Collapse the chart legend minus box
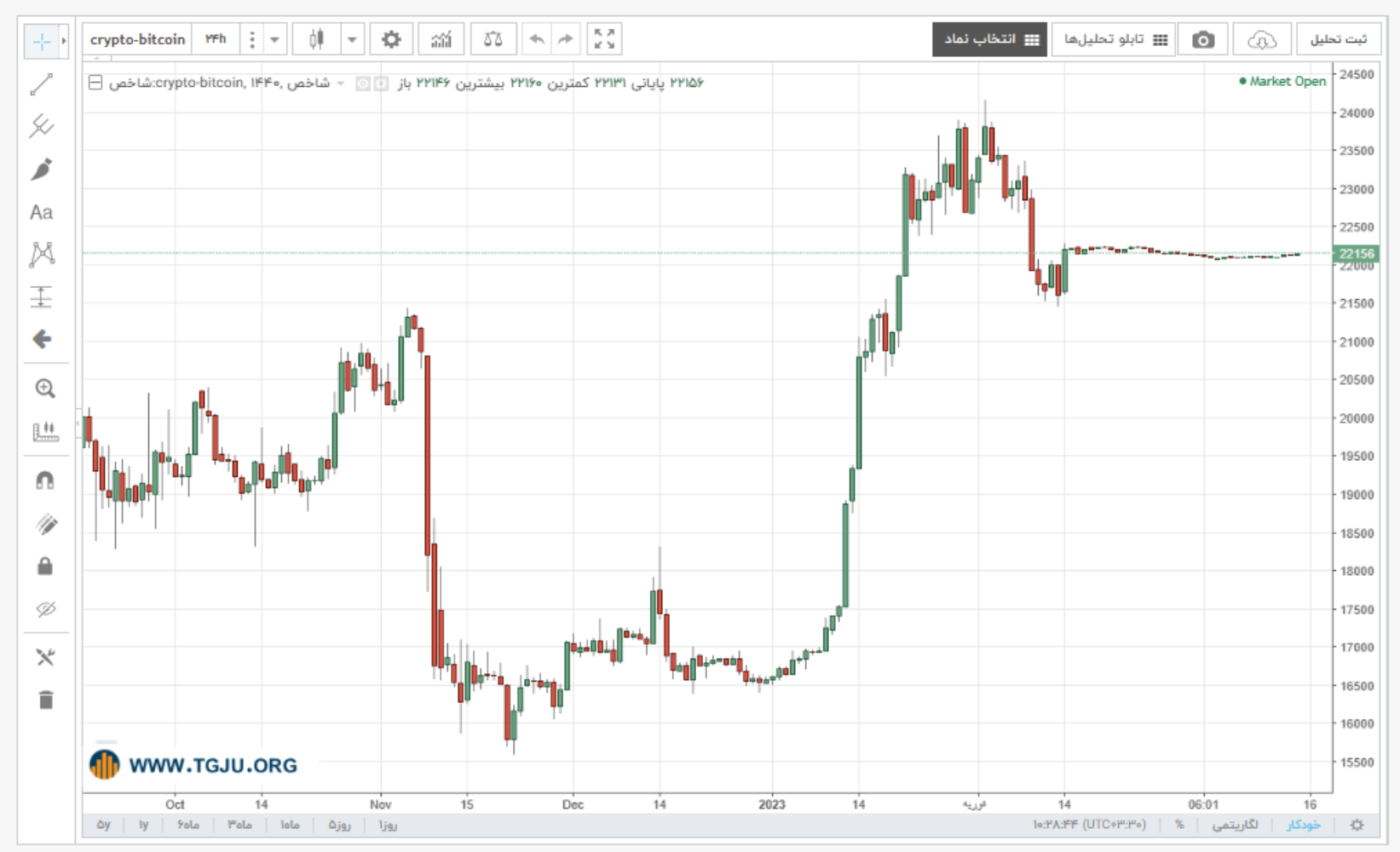Screen dimensions: 1400x852 95,83
